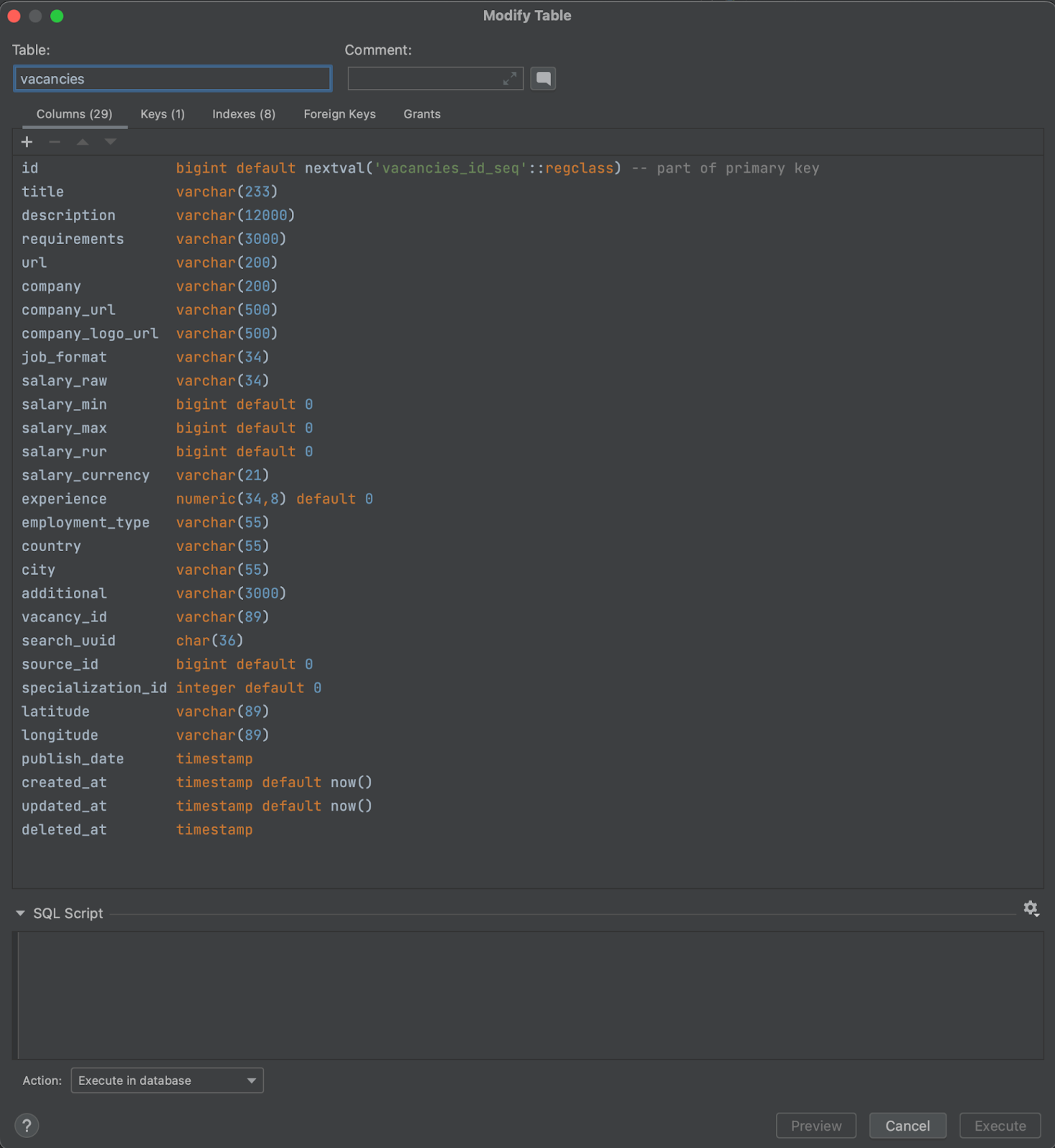The width and height of the screenshot is (1055, 1148).
Task: Focus the Table name field containing vacancies
Action: pyautogui.click(x=172, y=79)
